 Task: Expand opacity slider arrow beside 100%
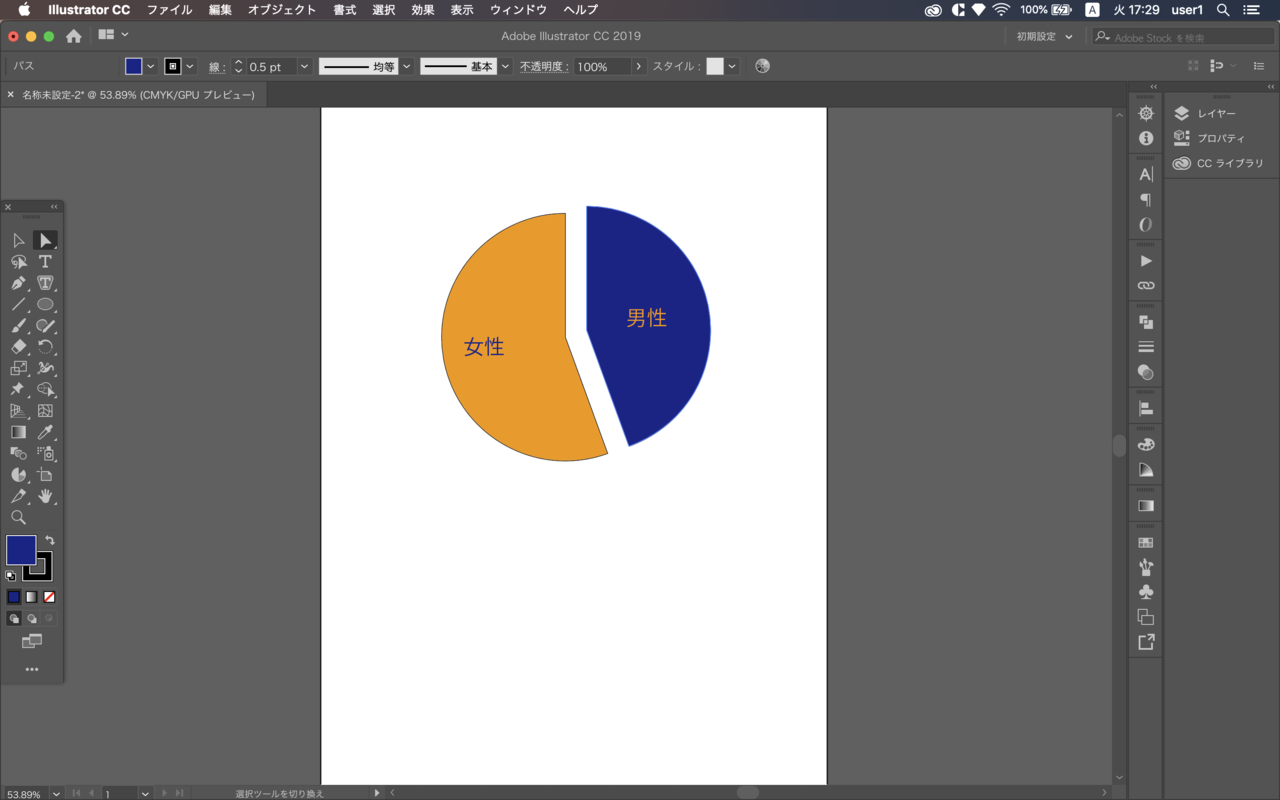(x=639, y=66)
